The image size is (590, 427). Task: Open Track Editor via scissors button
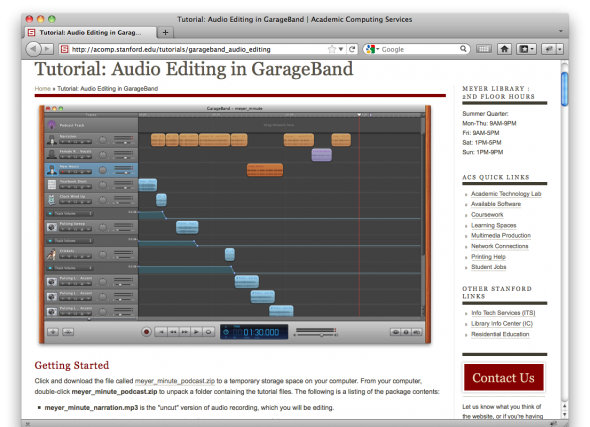tap(68, 332)
